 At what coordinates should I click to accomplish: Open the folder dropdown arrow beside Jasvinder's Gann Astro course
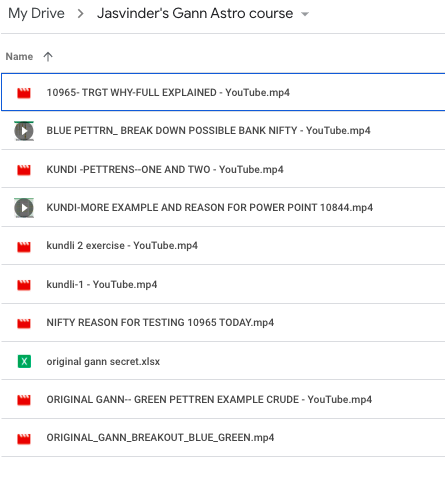(x=305, y=14)
